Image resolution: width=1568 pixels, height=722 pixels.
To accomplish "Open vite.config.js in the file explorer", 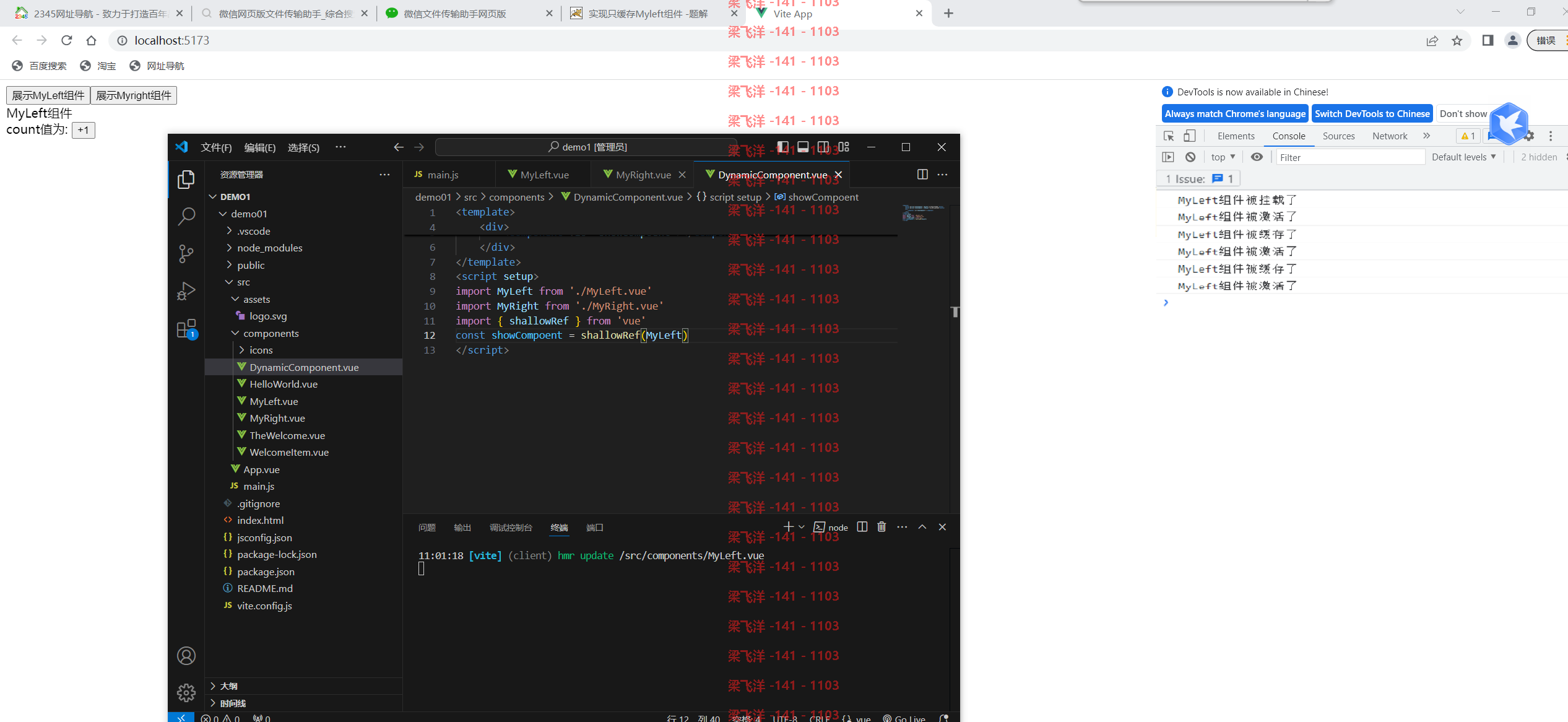I will 264,606.
